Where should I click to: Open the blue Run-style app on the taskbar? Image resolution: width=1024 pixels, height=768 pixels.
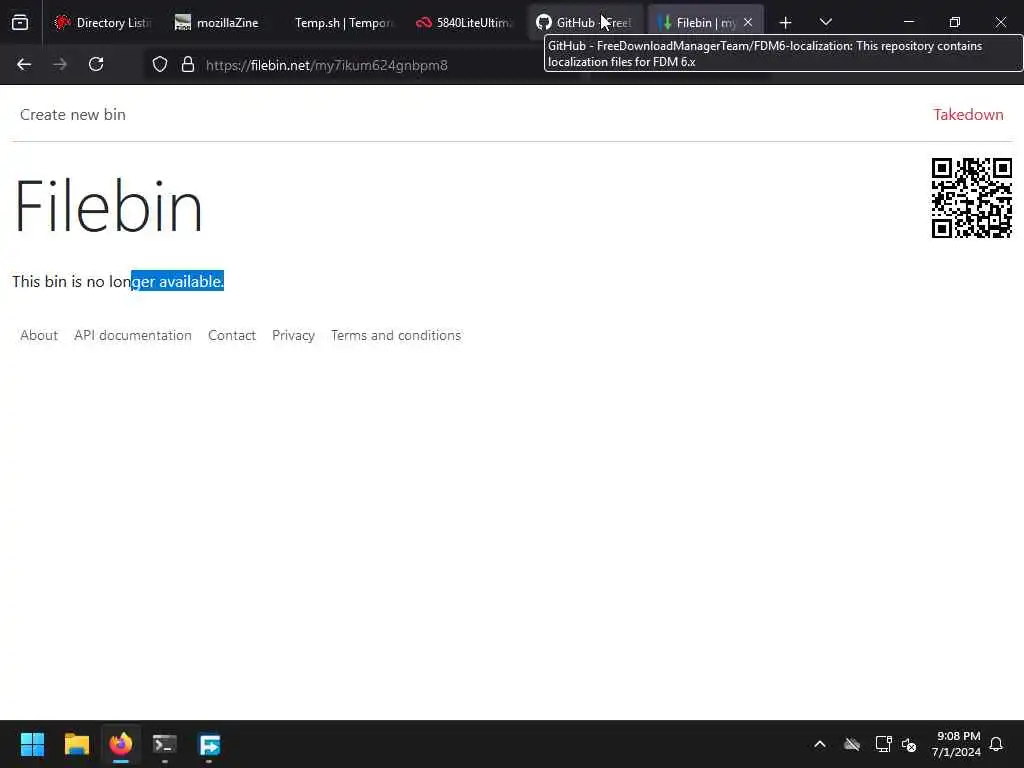[209, 744]
